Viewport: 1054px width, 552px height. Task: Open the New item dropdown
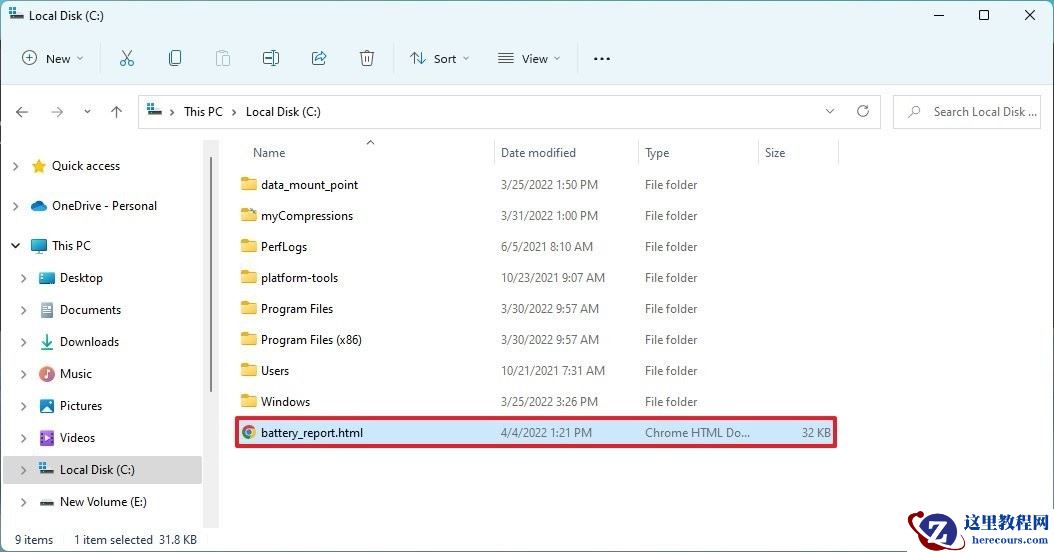click(53, 59)
